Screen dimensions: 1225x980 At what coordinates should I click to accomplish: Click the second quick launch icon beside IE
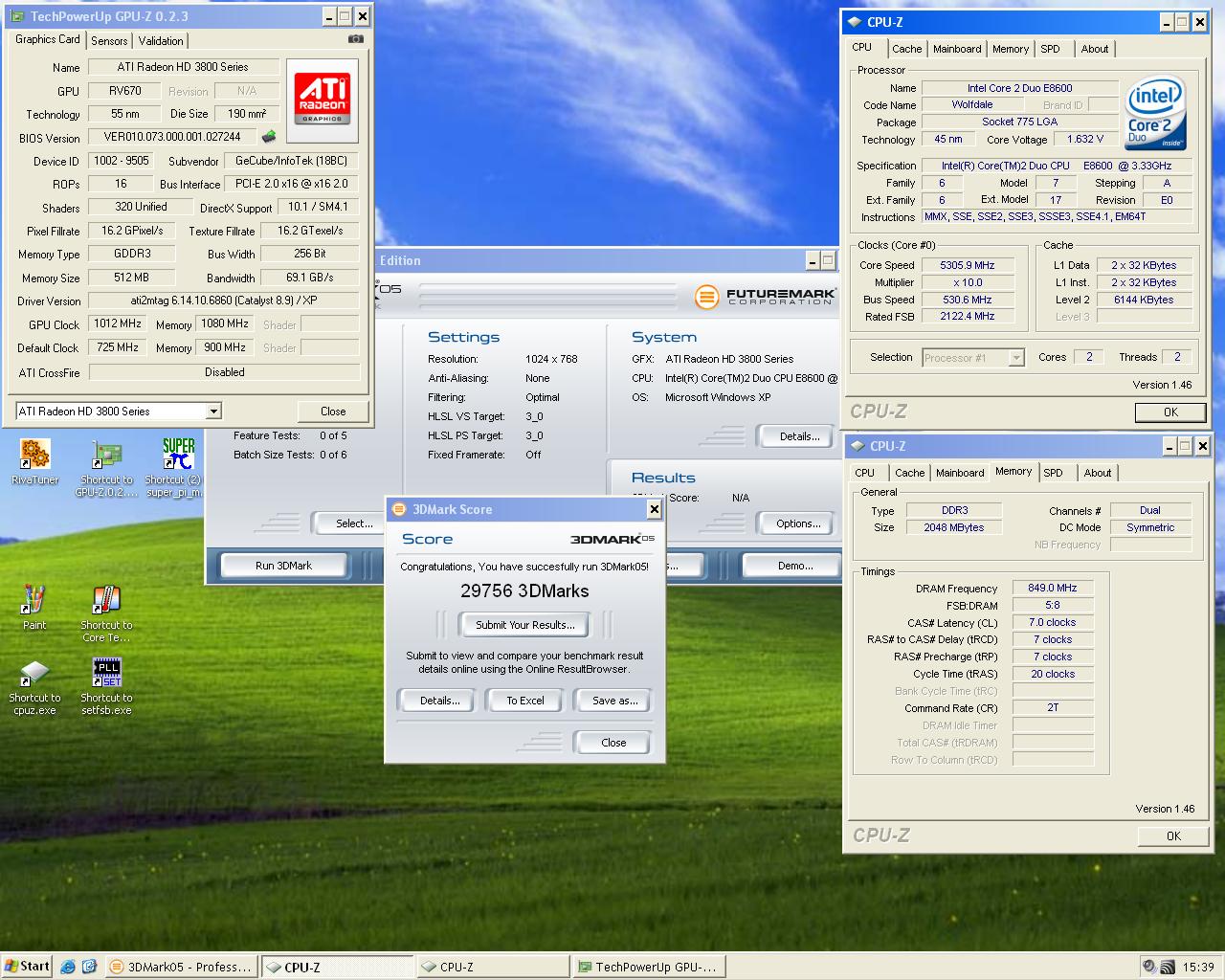pos(89,967)
